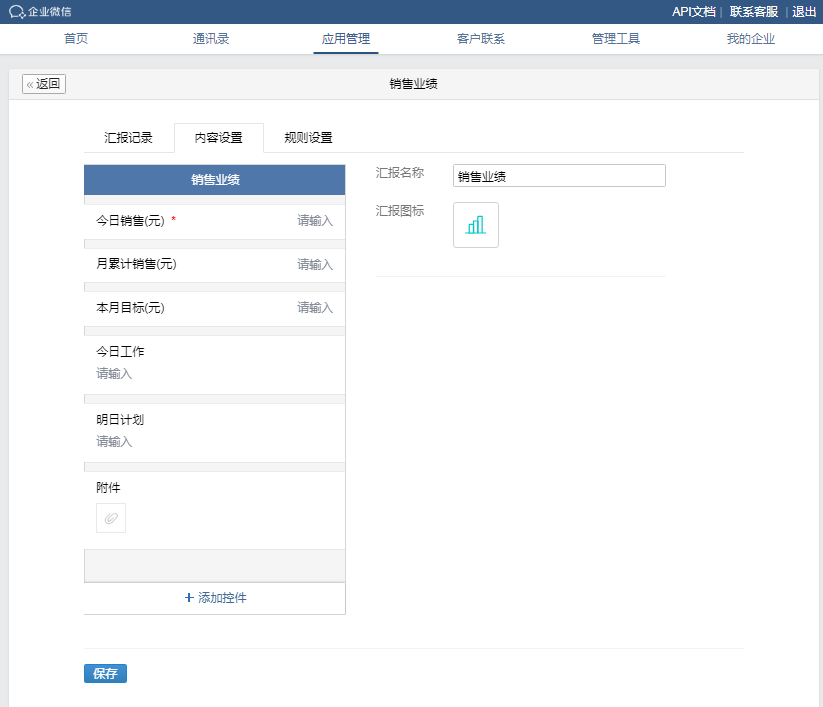Screen dimensions: 823x707
Task: Select the 今日销售(元) field row
Action: coord(215,221)
